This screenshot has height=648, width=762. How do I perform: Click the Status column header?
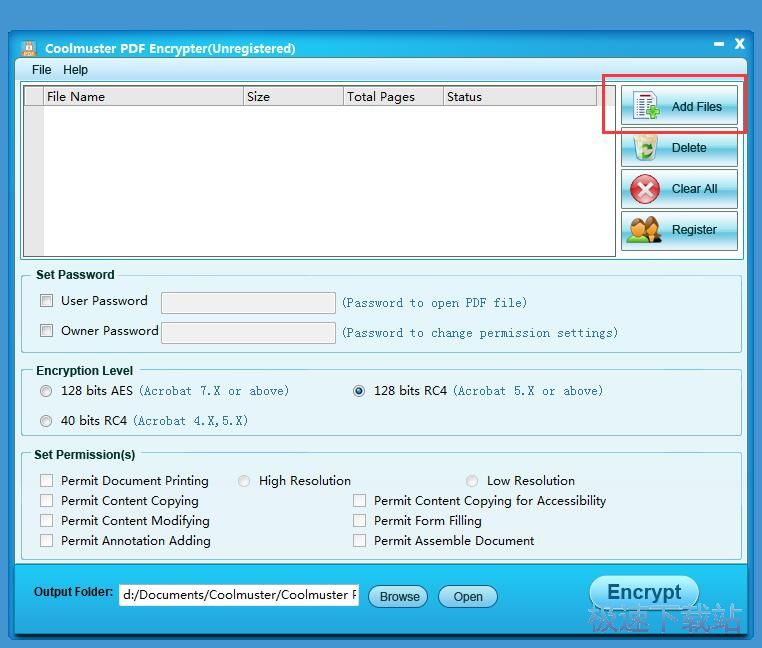[x=520, y=97]
